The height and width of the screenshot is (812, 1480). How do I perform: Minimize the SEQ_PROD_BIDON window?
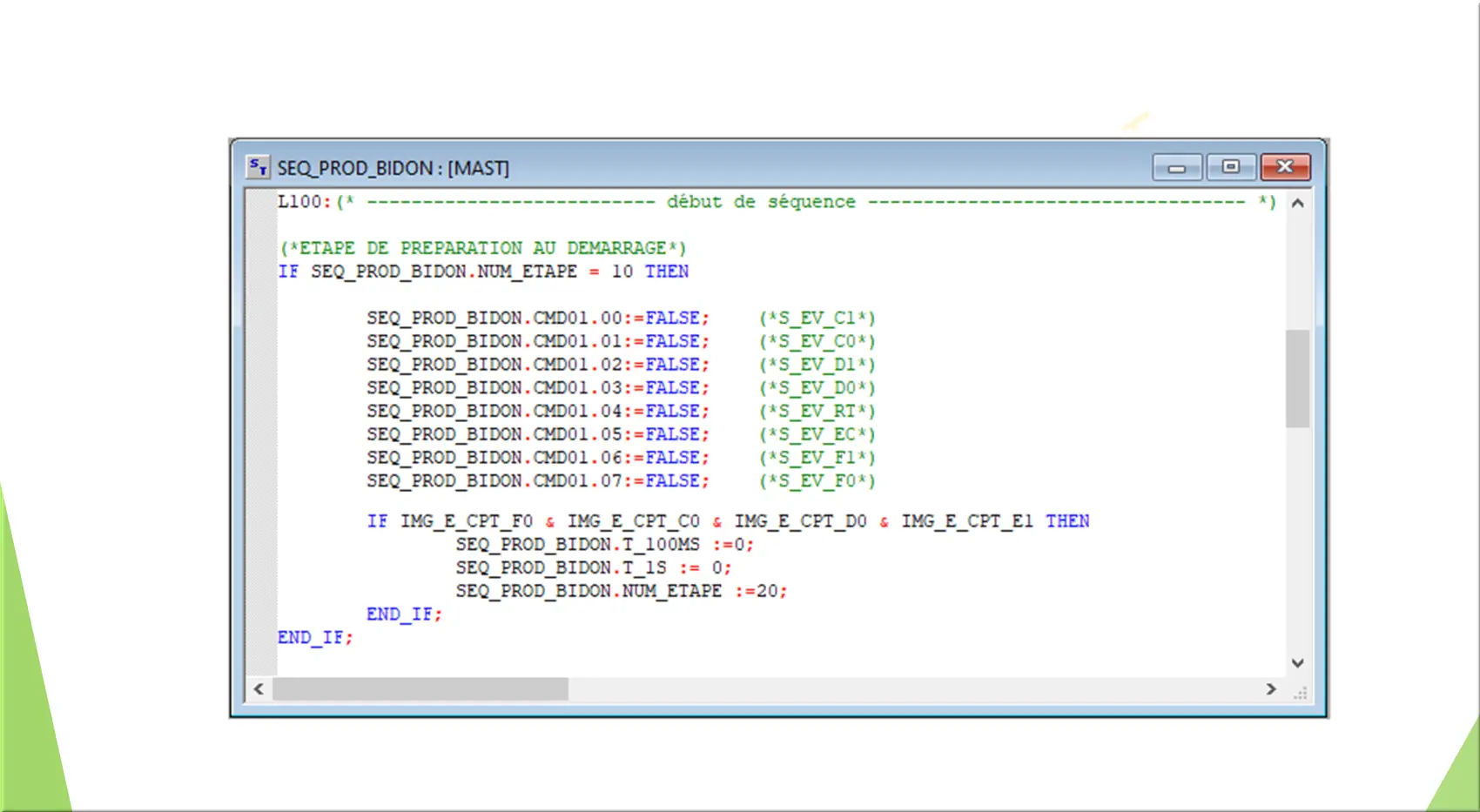(1177, 167)
